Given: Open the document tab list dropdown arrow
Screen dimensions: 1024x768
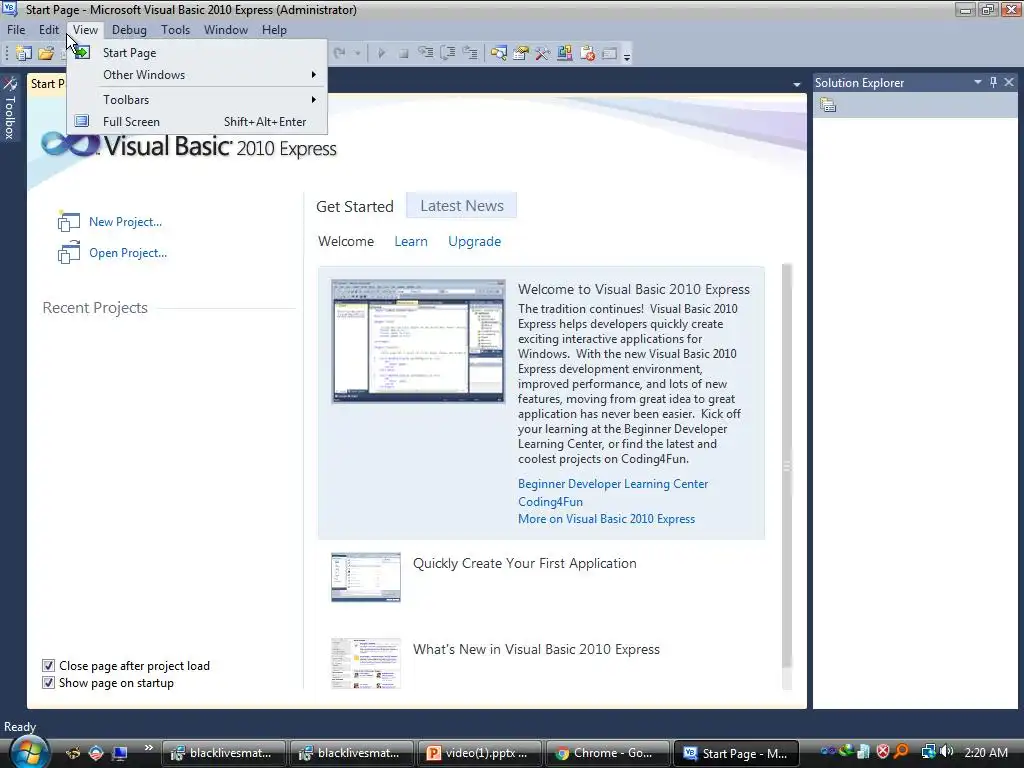Looking at the screenshot, I should point(797,84).
